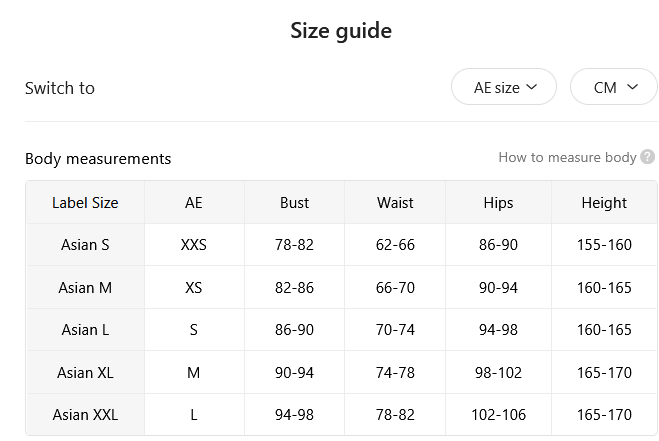Click the XXS cell in AE column
Viewport: 659px width, 441px height.
click(x=194, y=245)
